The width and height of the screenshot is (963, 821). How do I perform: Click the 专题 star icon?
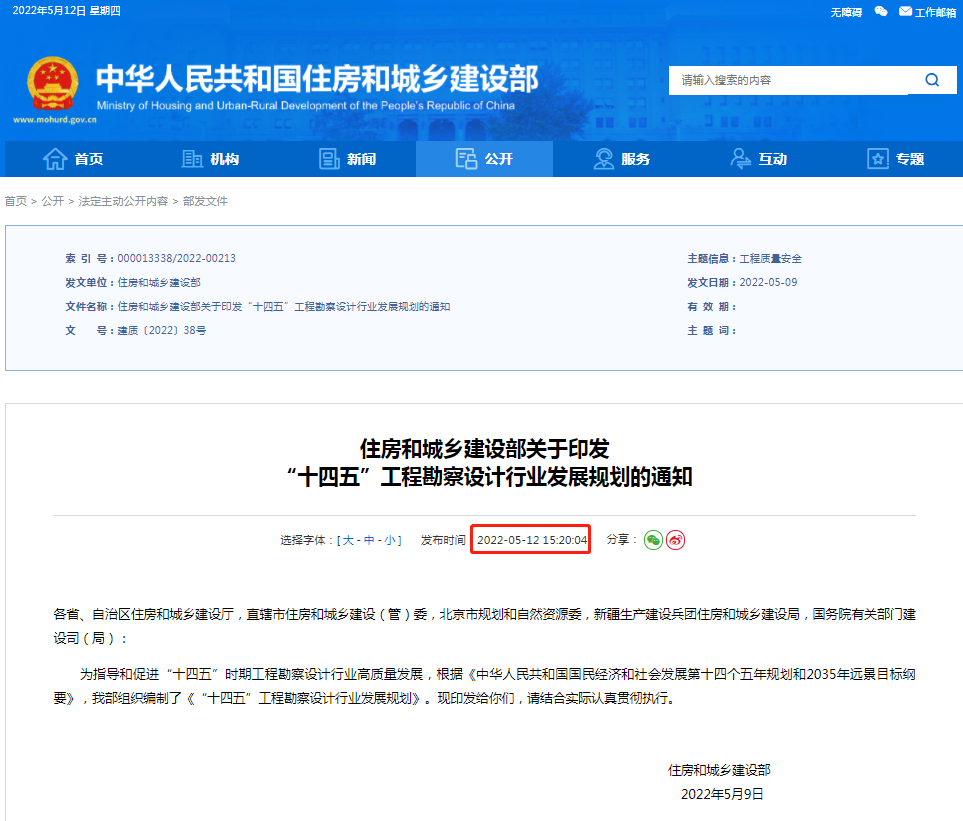click(878, 159)
